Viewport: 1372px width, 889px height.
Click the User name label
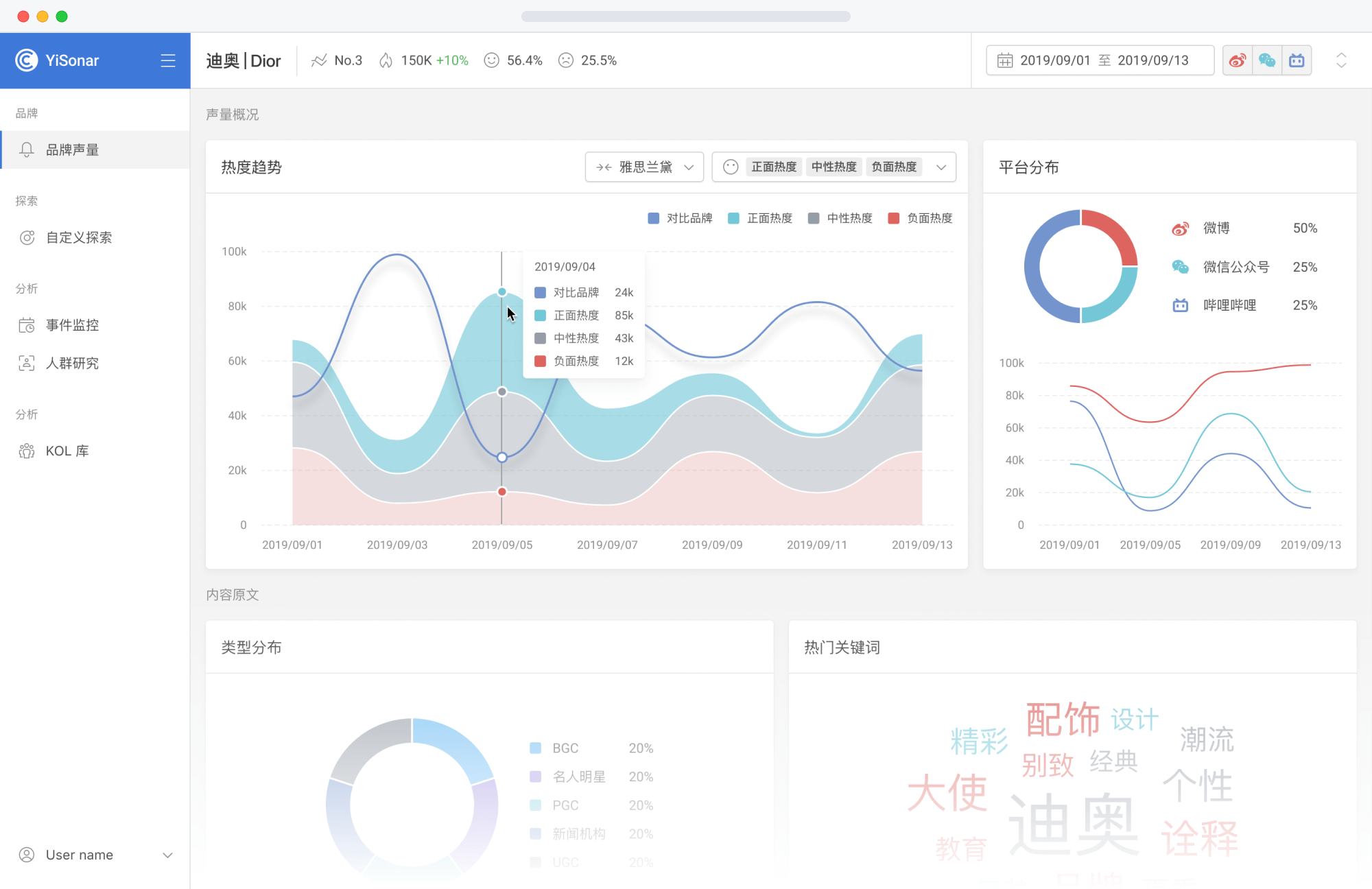tap(80, 855)
